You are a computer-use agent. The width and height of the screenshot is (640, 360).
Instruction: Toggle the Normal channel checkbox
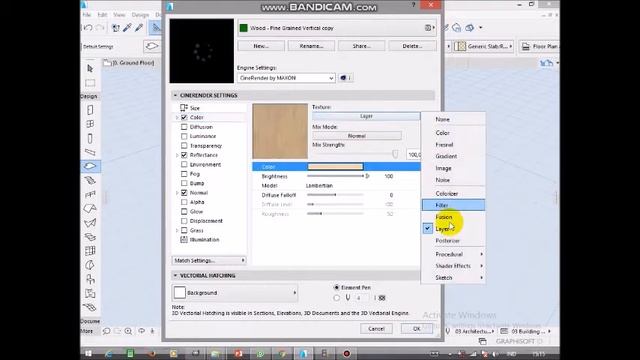184,193
